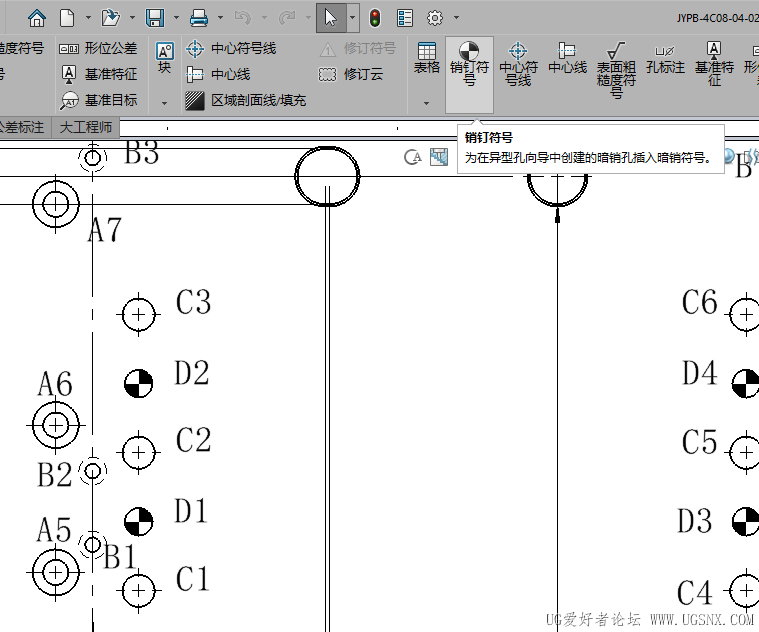Select the A5 counterbore hole
Viewport: 759px width, 632px height.
pyautogui.click(x=56, y=573)
